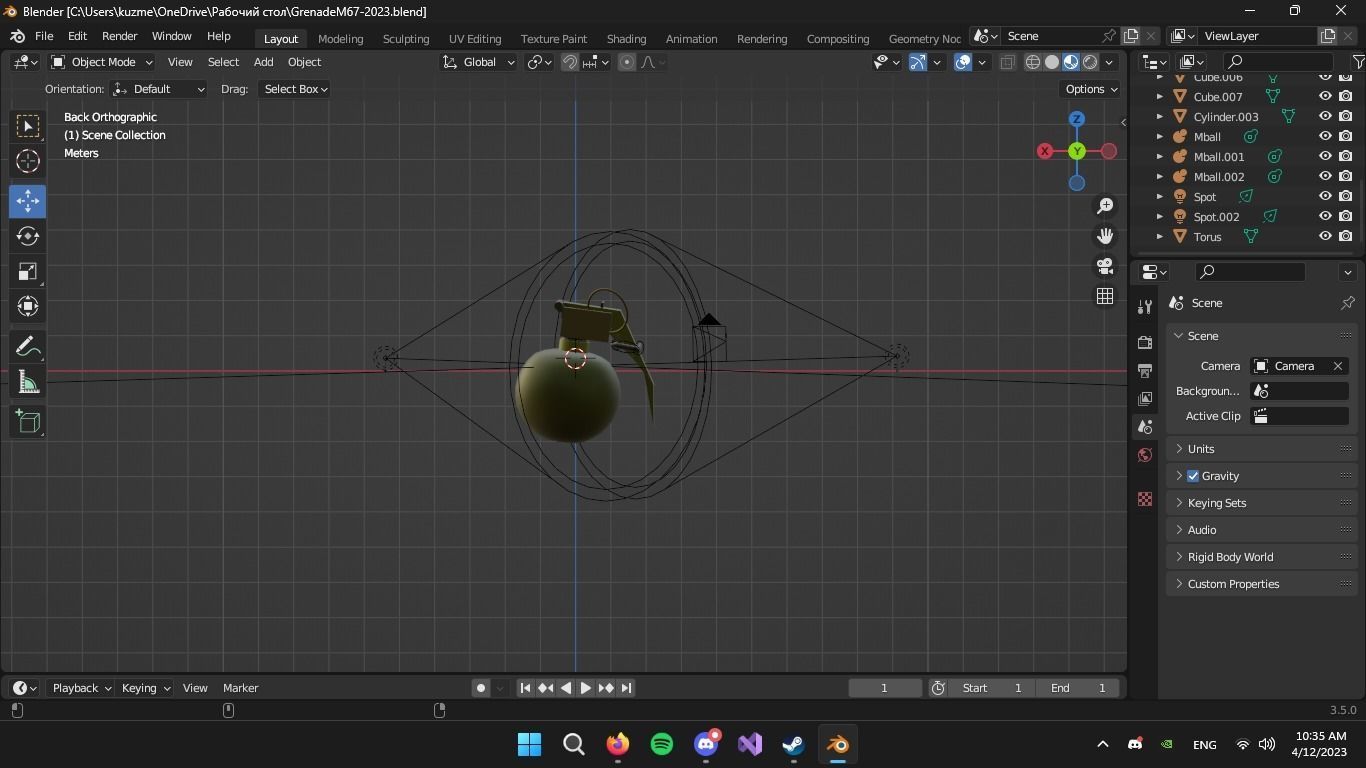
Task: Choose the Move tool in the toolbar
Action: tap(27, 201)
